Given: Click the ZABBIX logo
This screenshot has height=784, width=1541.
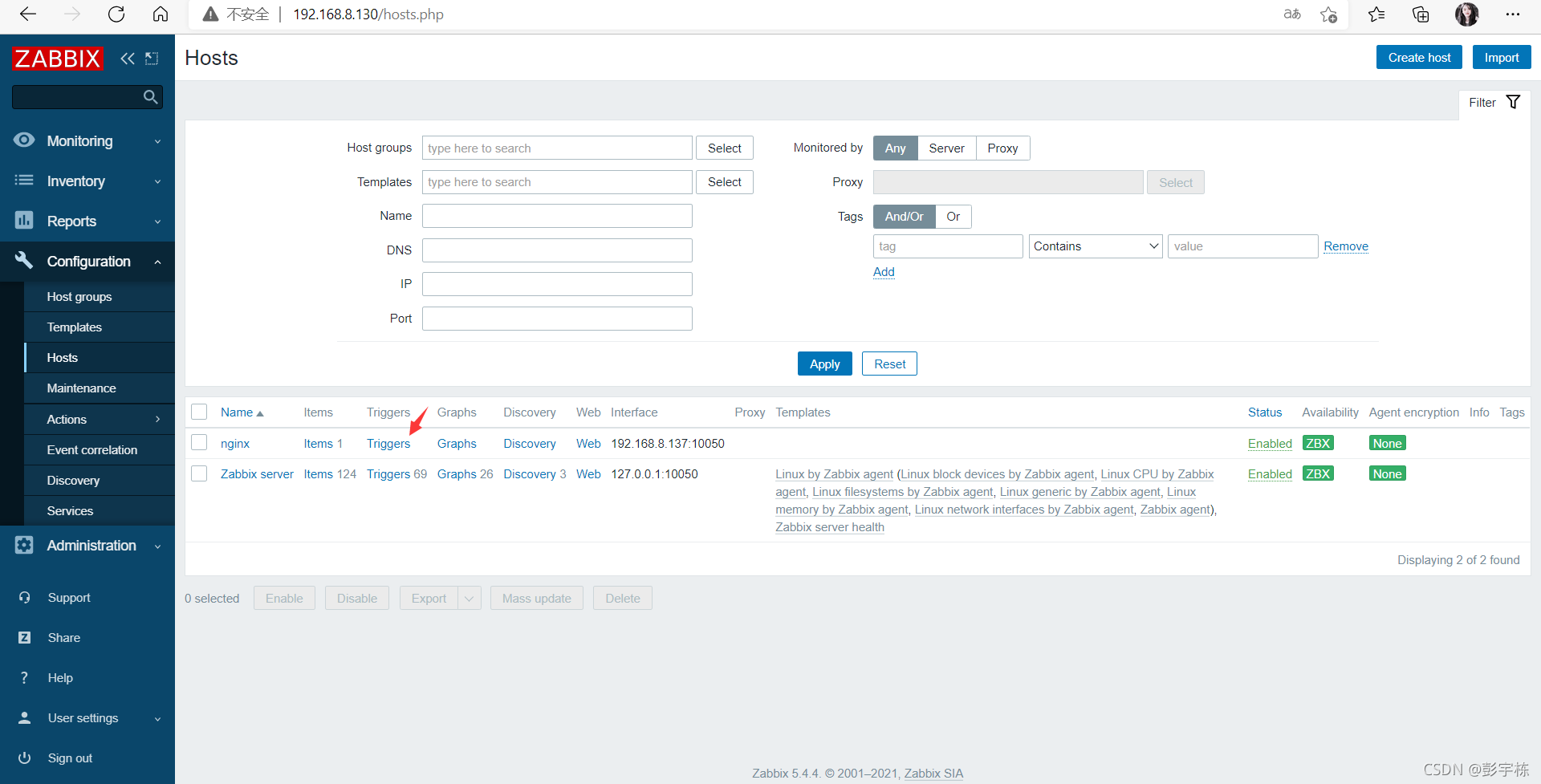Looking at the screenshot, I should (57, 59).
